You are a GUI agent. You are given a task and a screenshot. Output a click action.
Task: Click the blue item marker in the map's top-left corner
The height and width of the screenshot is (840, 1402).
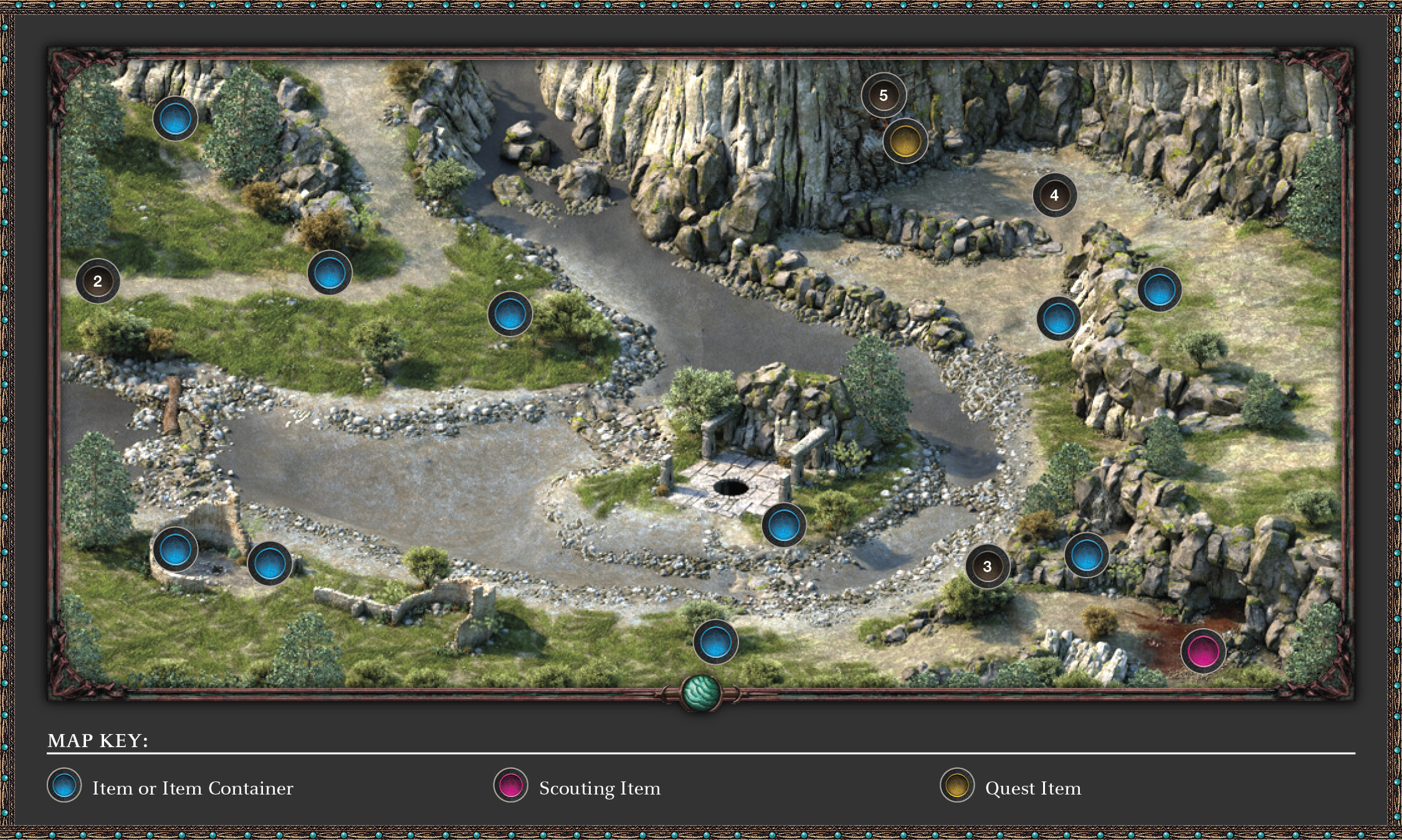[175, 118]
